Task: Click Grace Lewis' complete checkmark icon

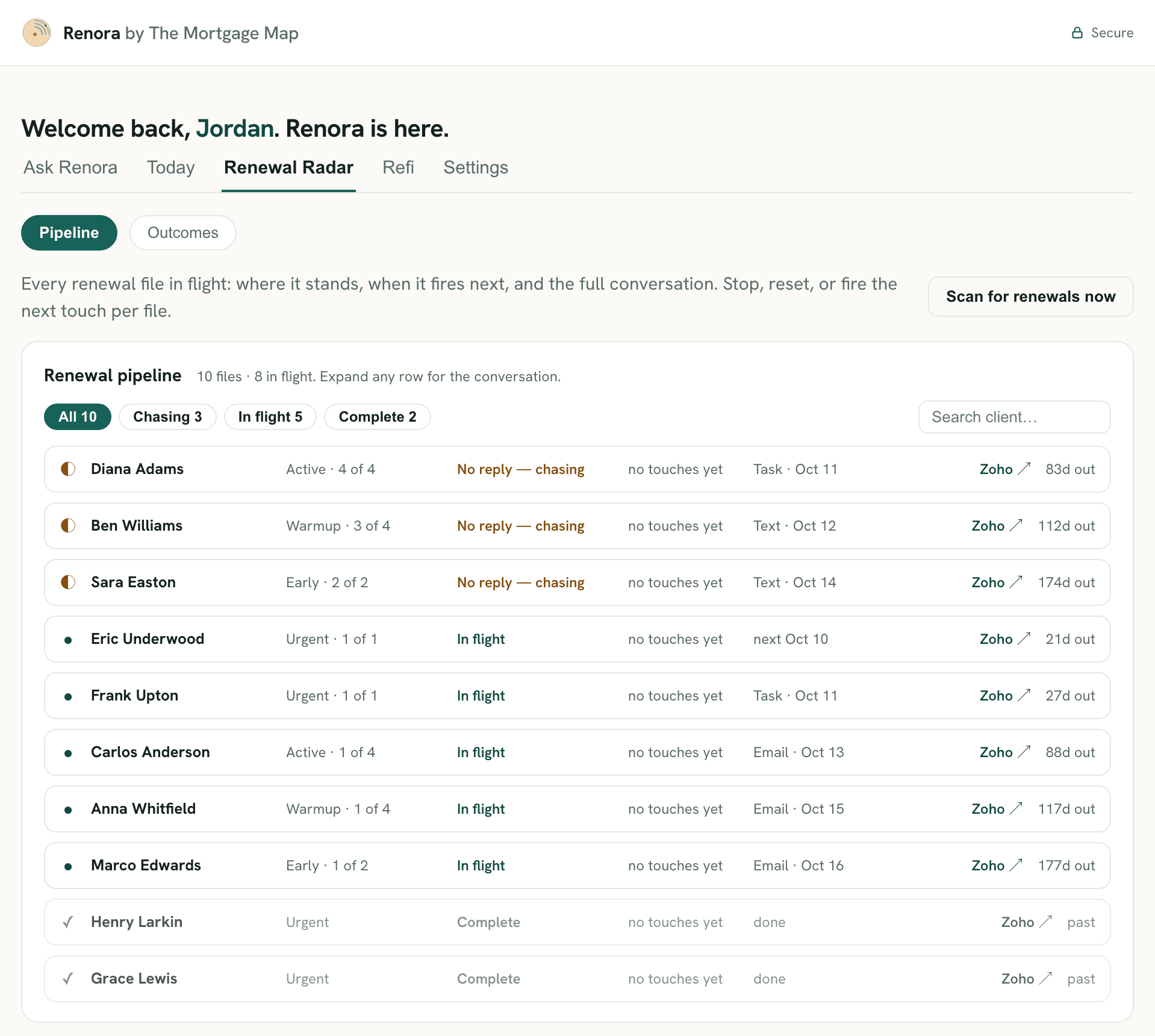Action: [68, 978]
